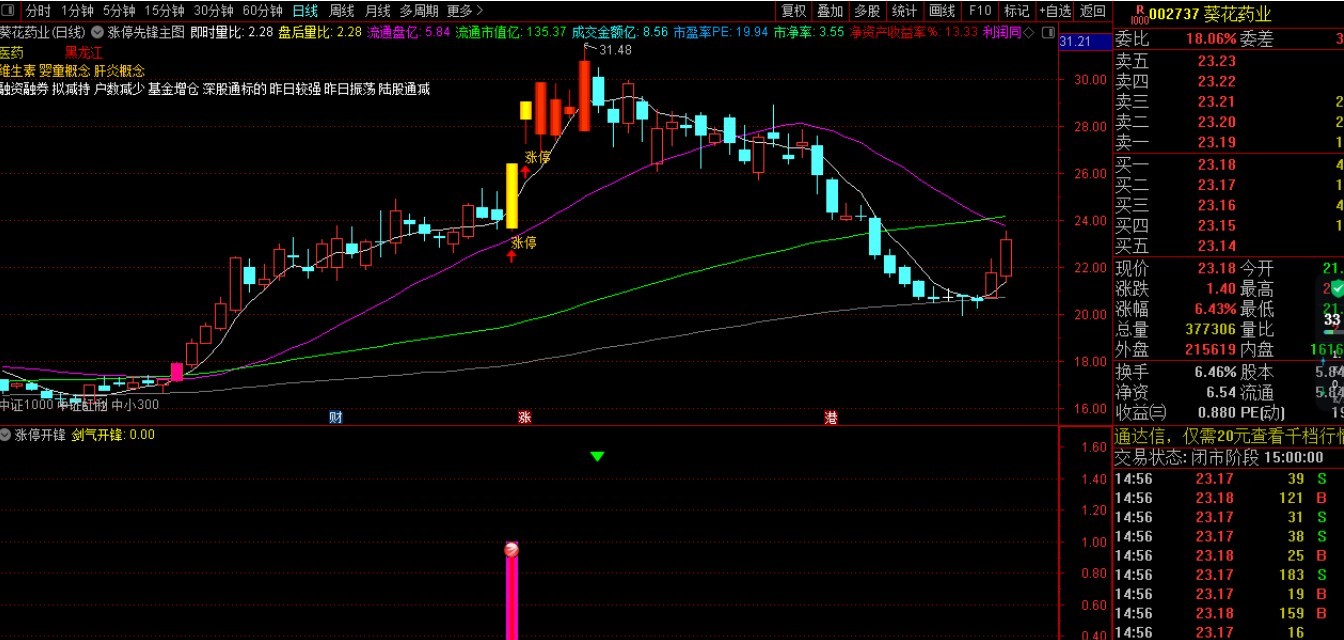Click the 肝炎概念 concept tag
This screenshot has height=640, width=1344.
click(119, 71)
